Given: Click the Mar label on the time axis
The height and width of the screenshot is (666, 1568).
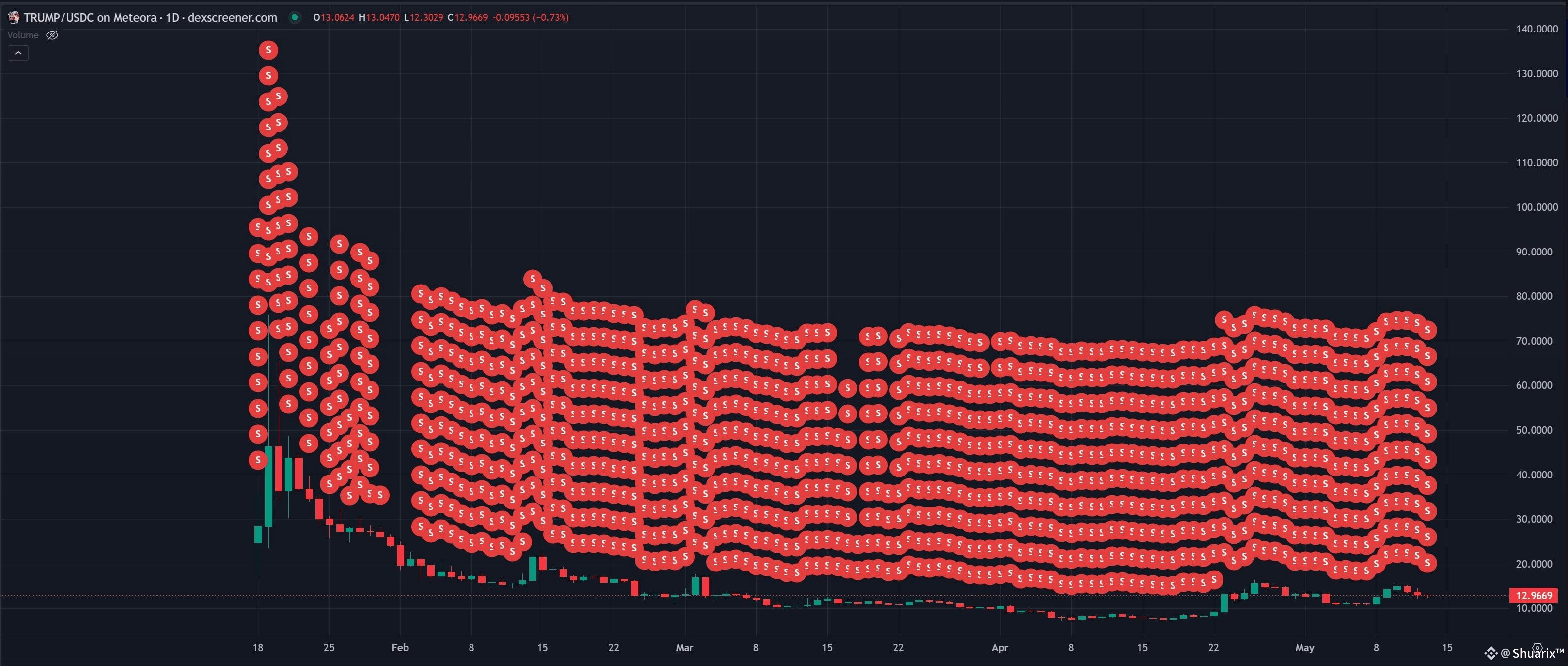Looking at the screenshot, I should click(685, 648).
